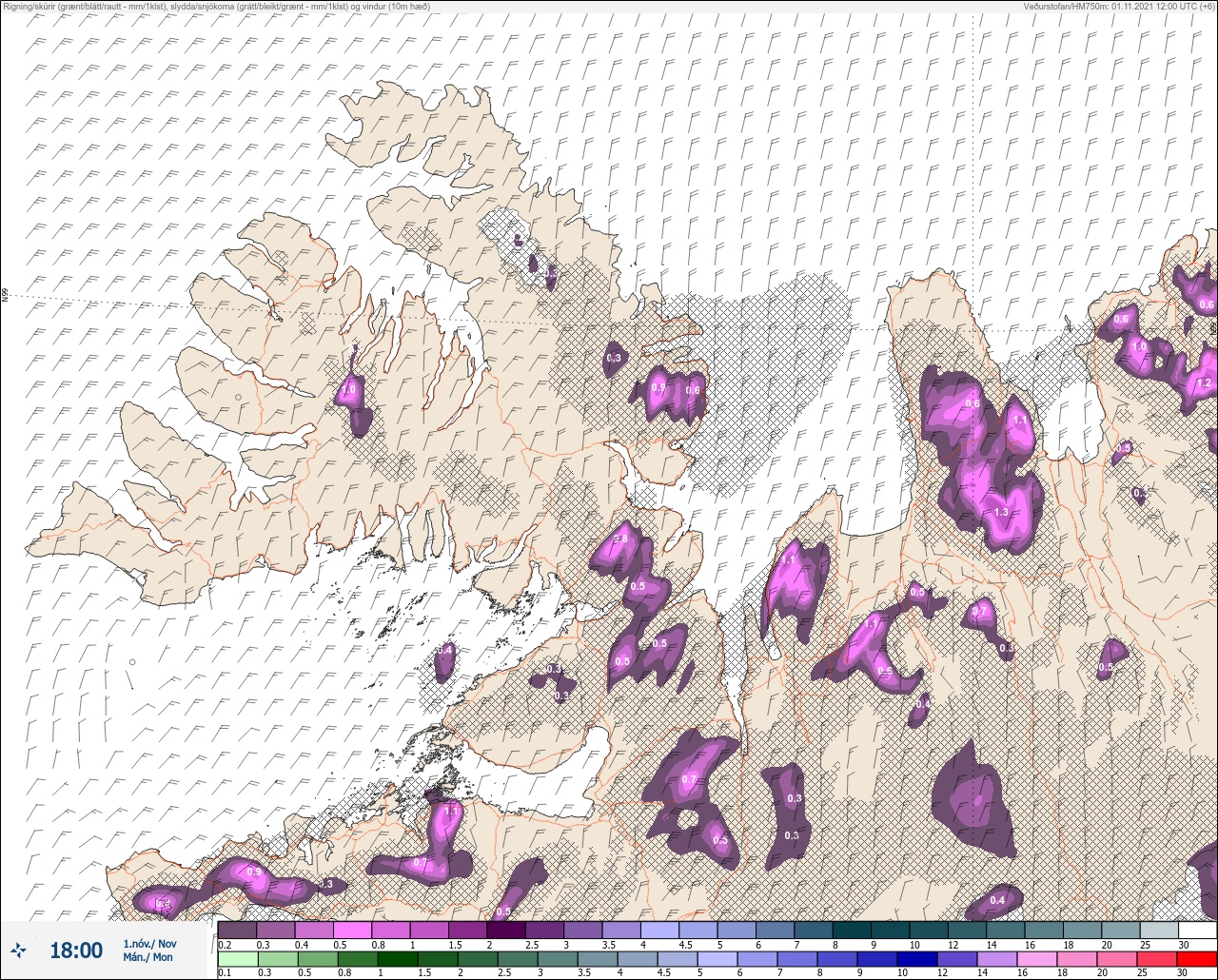Viewport: 1218px width, 980px height.
Task: Select the lavender snow swatch above 4
Action: (x=659, y=930)
